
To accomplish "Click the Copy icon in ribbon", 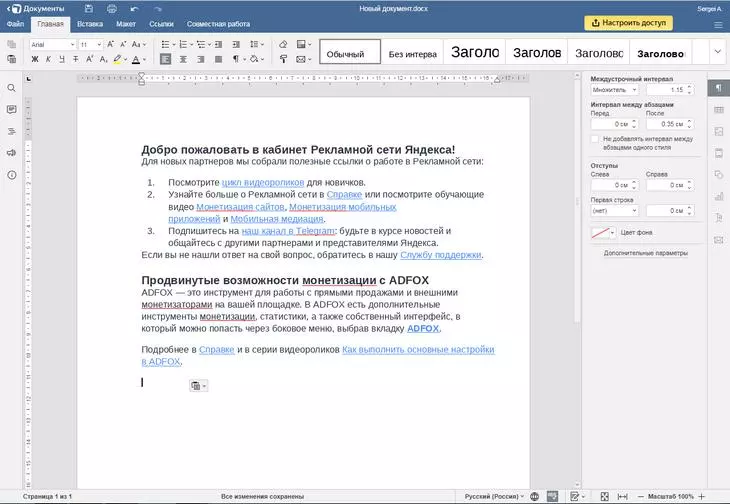I will [12, 44].
